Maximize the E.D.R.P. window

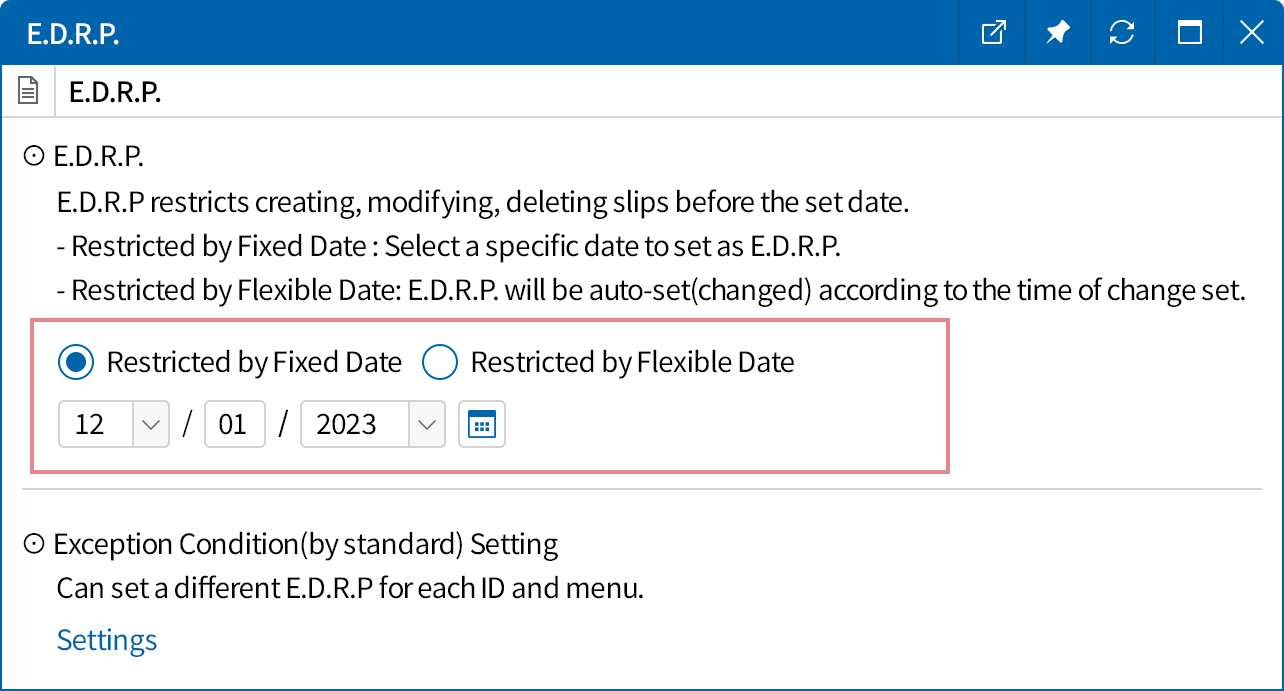coord(1189,33)
